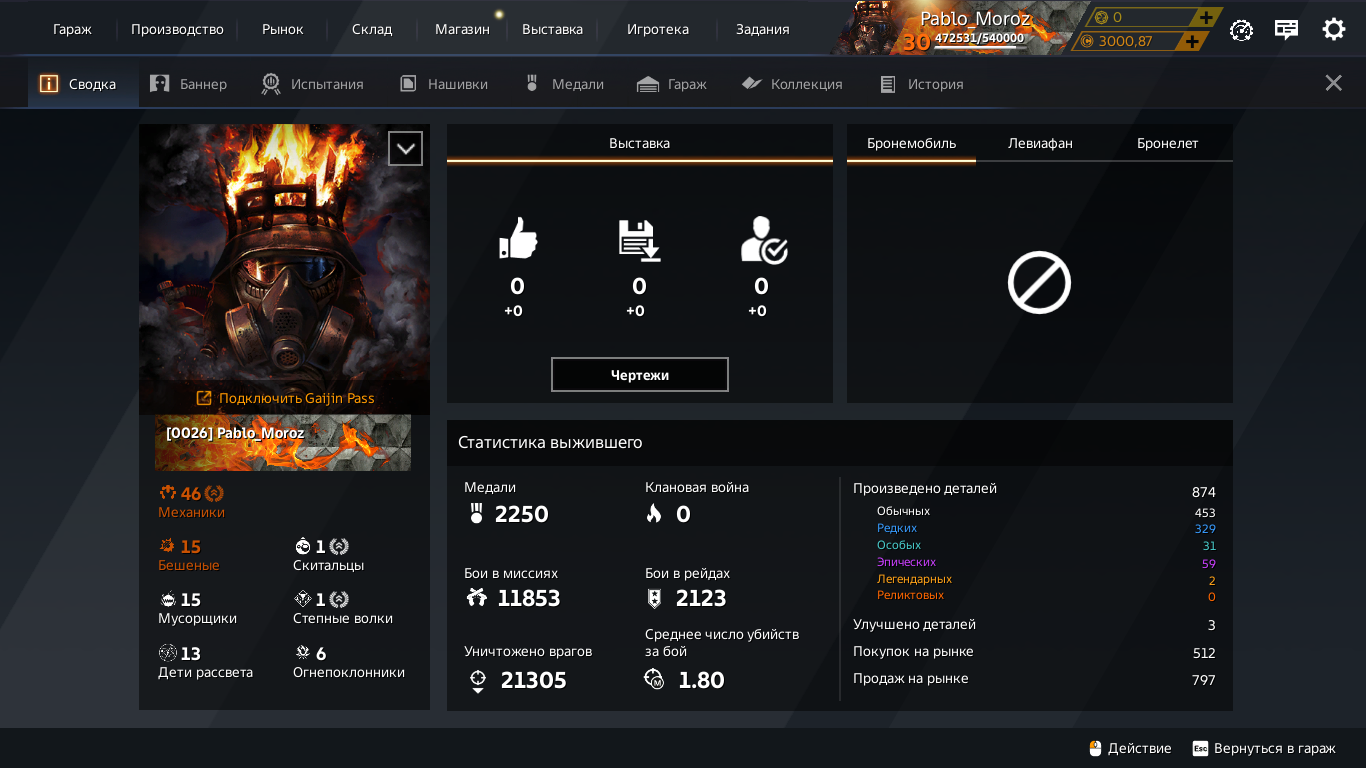Image resolution: width=1366 pixels, height=768 pixels.
Task: Click the player experience bar 472531/540000
Action: (x=979, y=40)
